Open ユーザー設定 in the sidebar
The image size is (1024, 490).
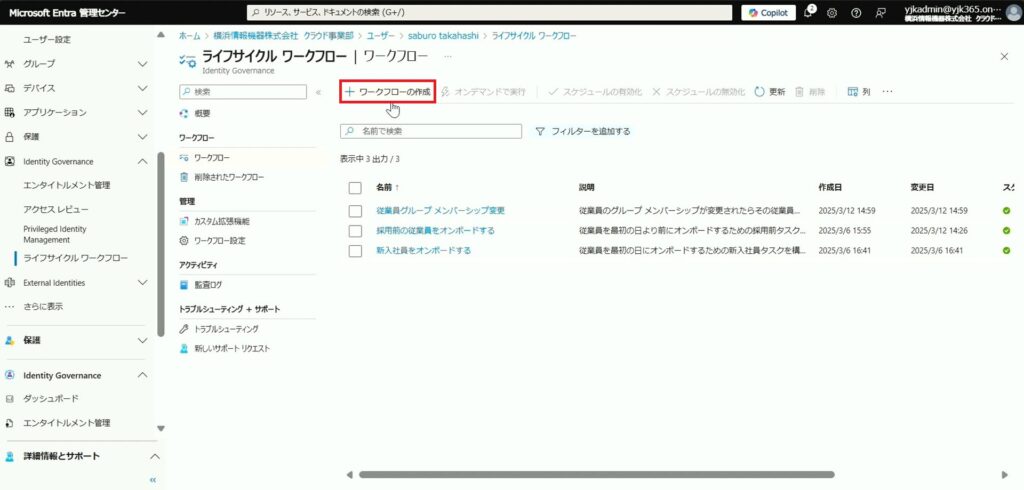[47, 40]
